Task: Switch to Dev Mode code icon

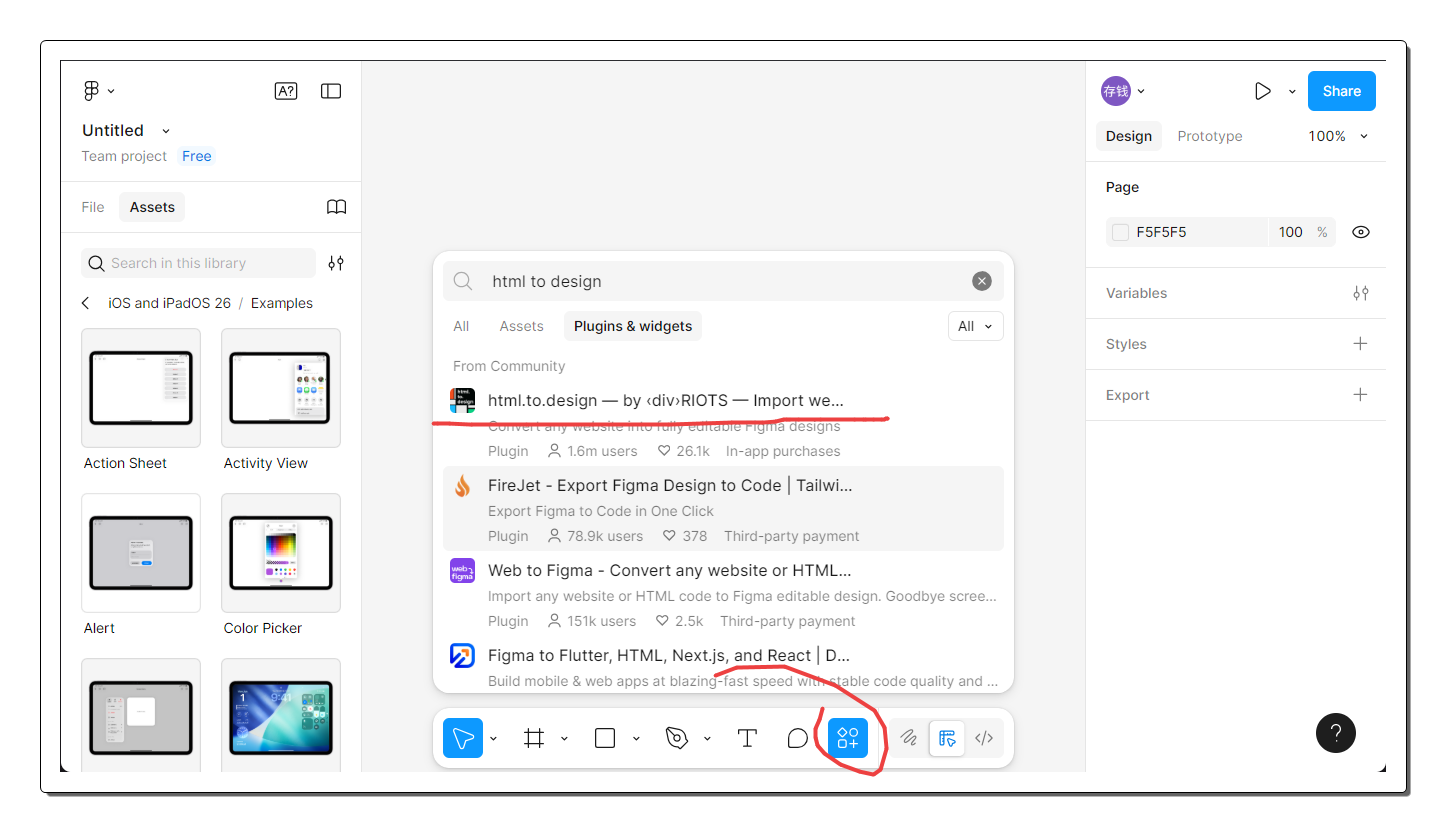Action: tap(984, 738)
